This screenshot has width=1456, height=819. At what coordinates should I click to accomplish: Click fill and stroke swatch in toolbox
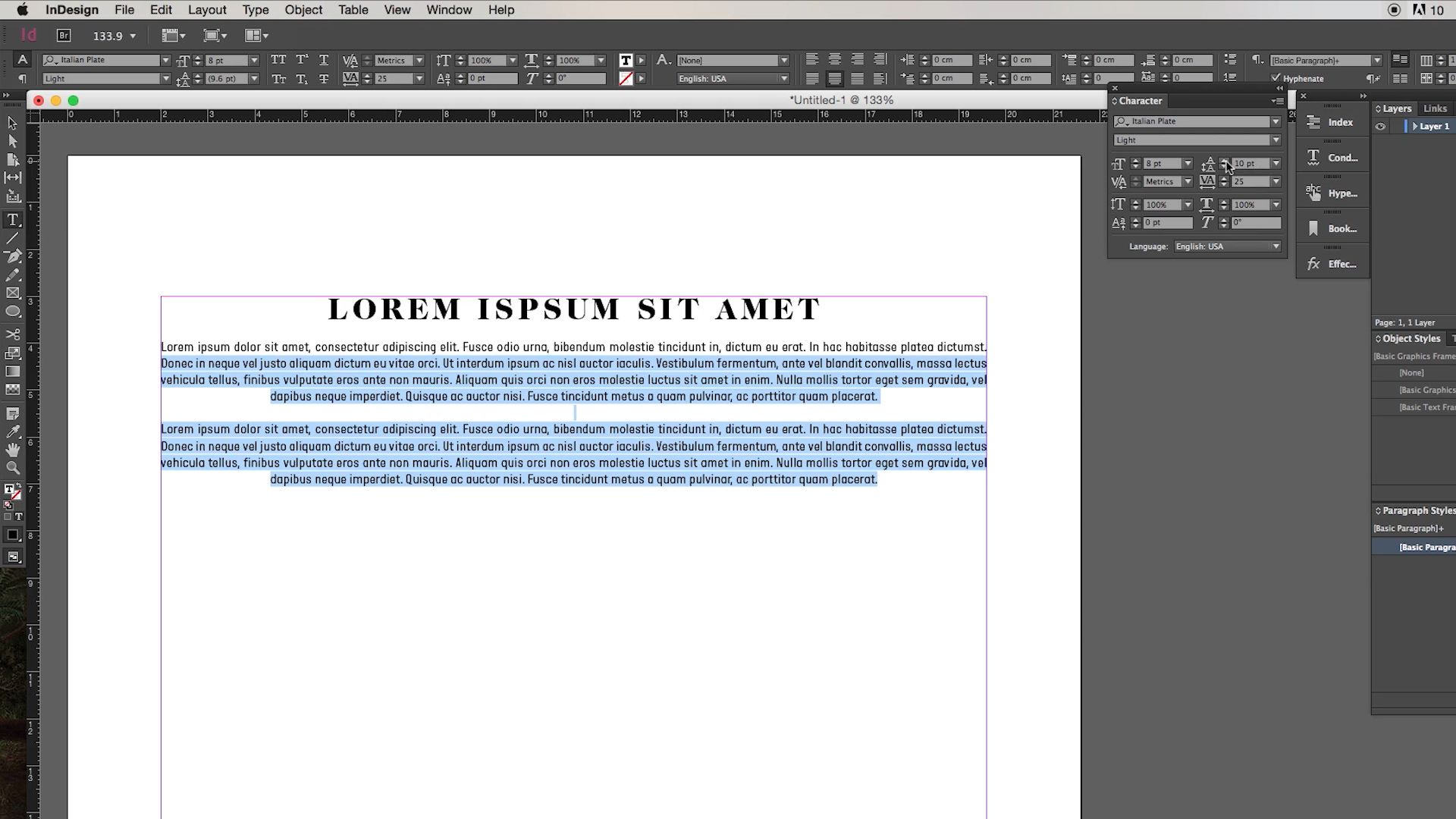[12, 491]
